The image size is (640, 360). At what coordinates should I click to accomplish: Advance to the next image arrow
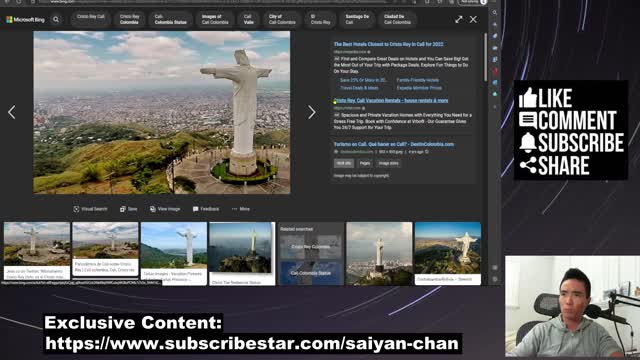(x=312, y=112)
